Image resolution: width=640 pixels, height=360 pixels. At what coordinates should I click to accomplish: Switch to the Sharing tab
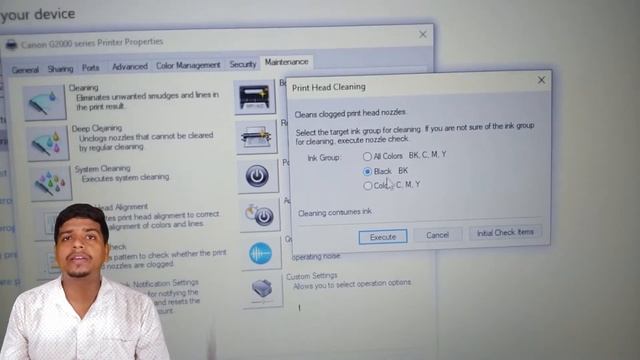60,69
